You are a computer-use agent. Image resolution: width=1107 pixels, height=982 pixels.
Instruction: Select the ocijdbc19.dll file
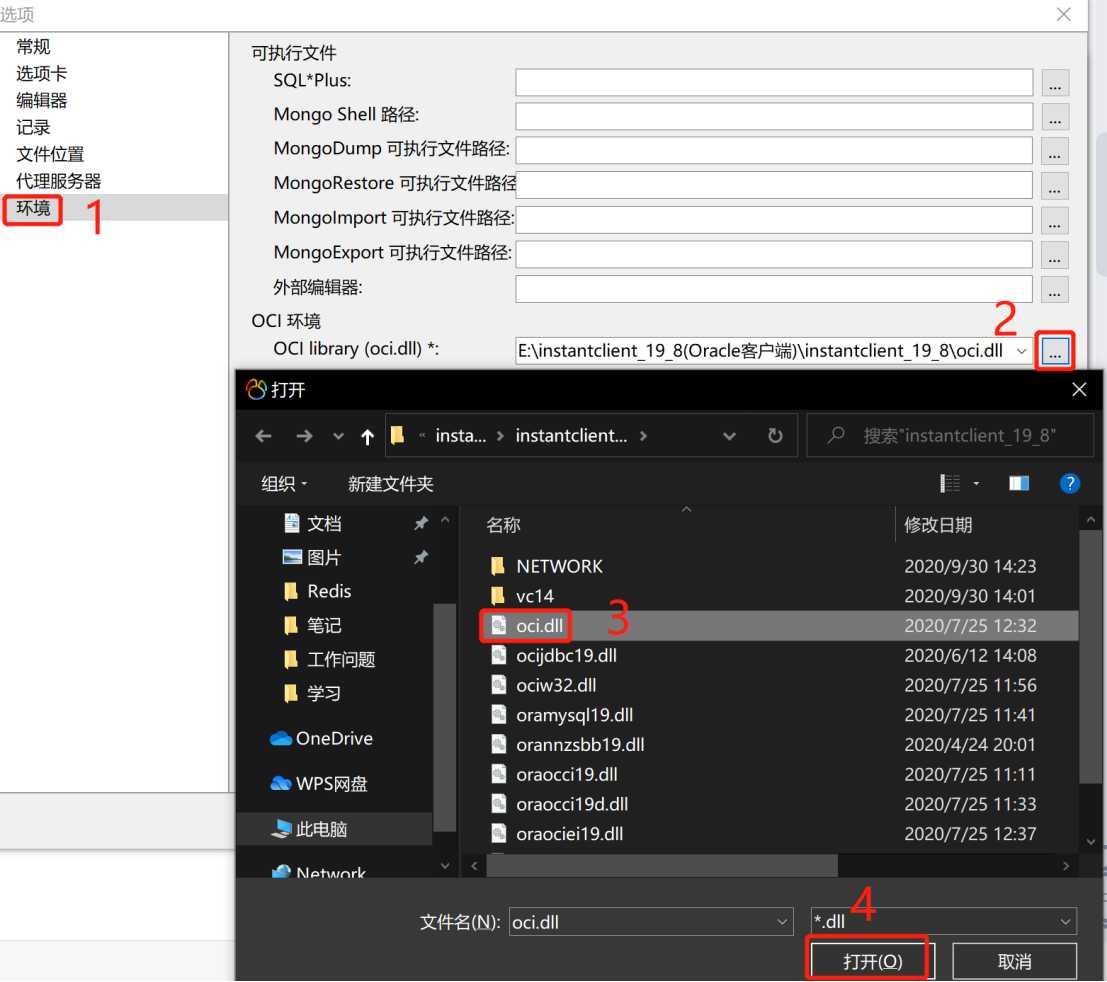click(x=566, y=655)
